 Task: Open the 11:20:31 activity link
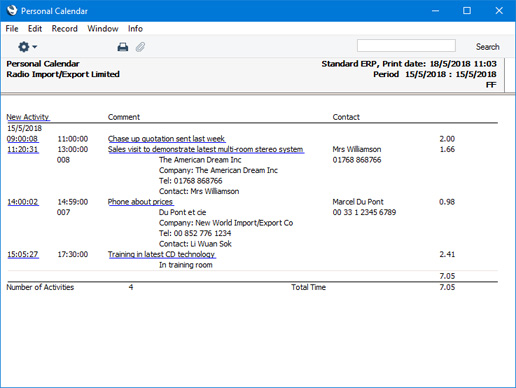pos(23,149)
